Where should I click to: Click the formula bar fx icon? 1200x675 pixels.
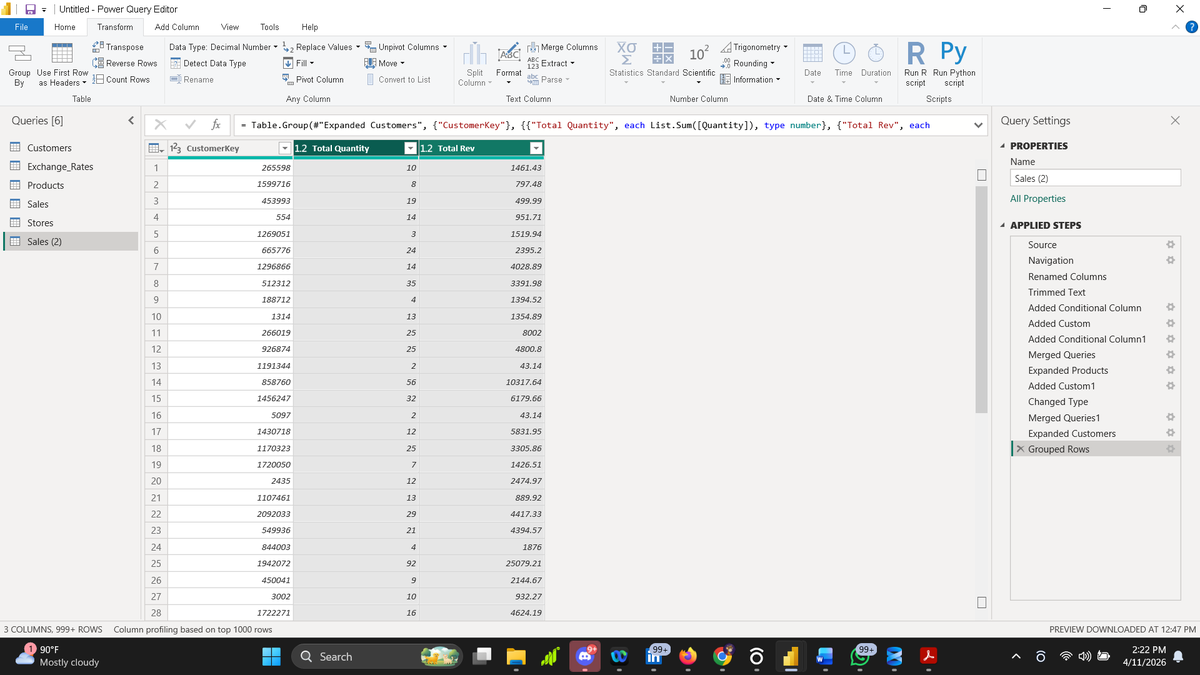(216, 125)
